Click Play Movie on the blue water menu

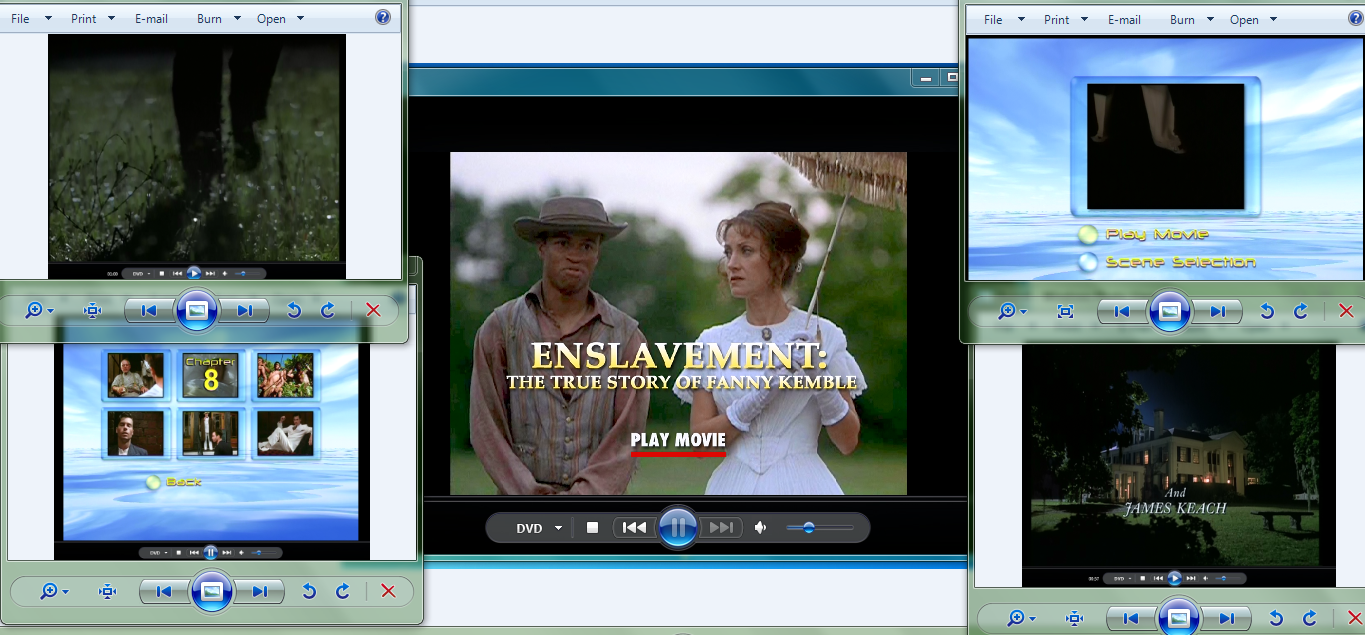[1144, 234]
